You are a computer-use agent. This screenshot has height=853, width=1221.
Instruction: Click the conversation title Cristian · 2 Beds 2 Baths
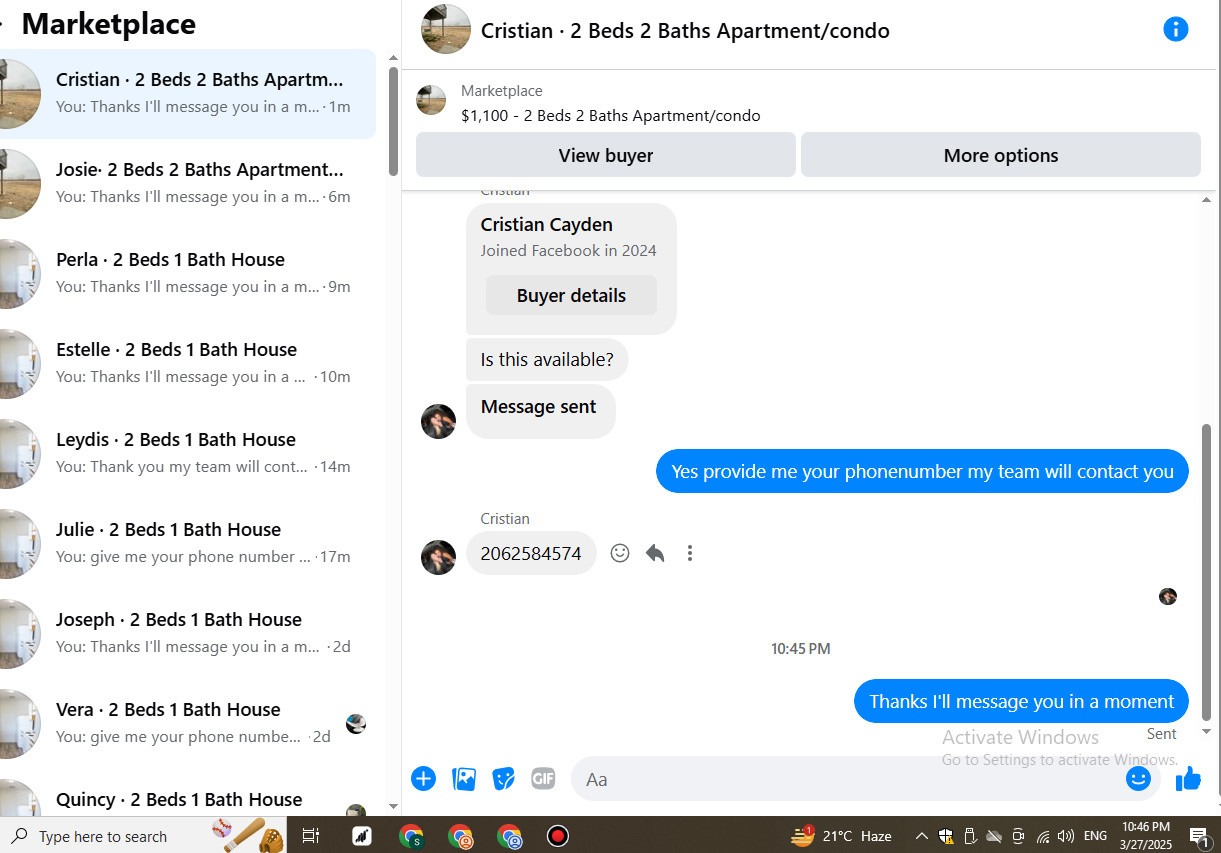click(x=685, y=30)
